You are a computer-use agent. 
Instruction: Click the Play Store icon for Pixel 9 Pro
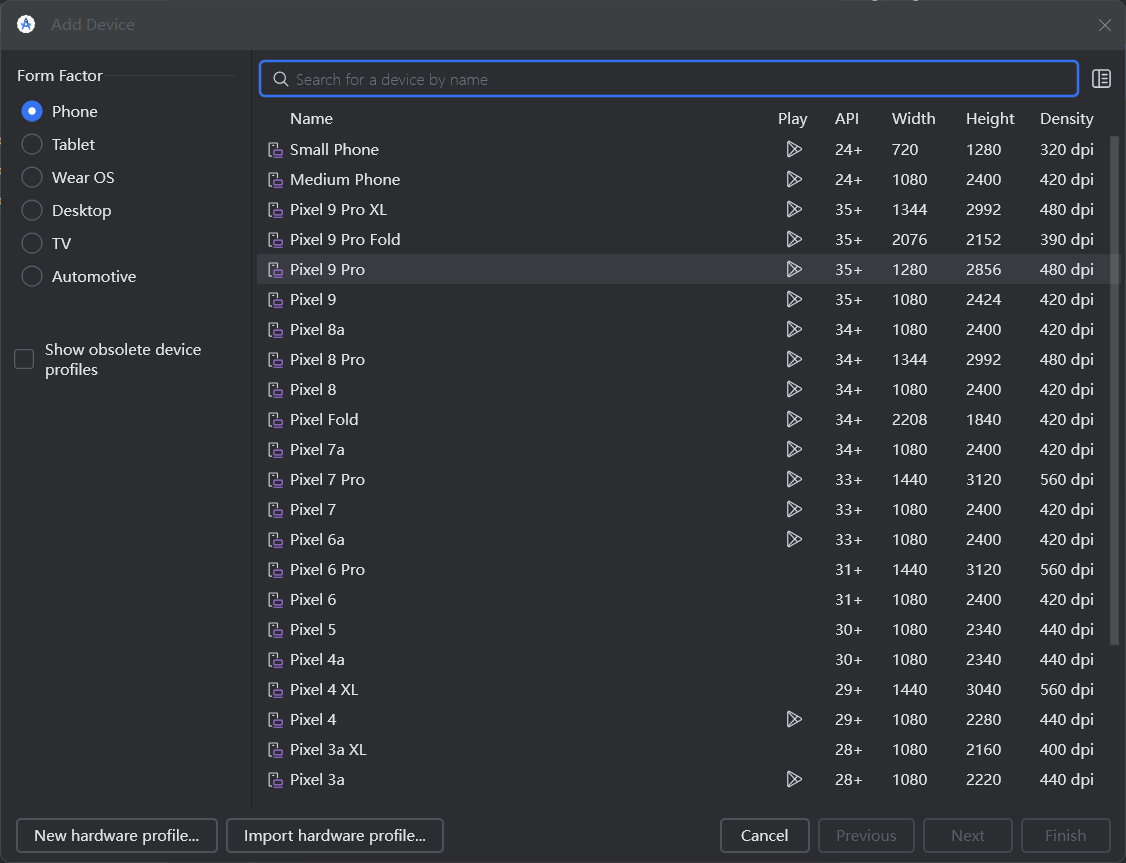pyautogui.click(x=794, y=269)
